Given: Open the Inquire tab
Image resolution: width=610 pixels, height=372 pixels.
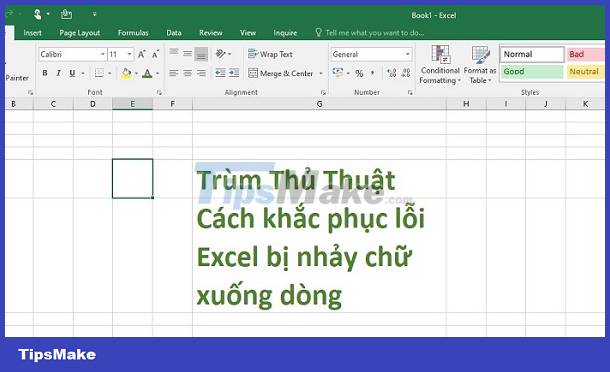Looking at the screenshot, I should coord(285,33).
